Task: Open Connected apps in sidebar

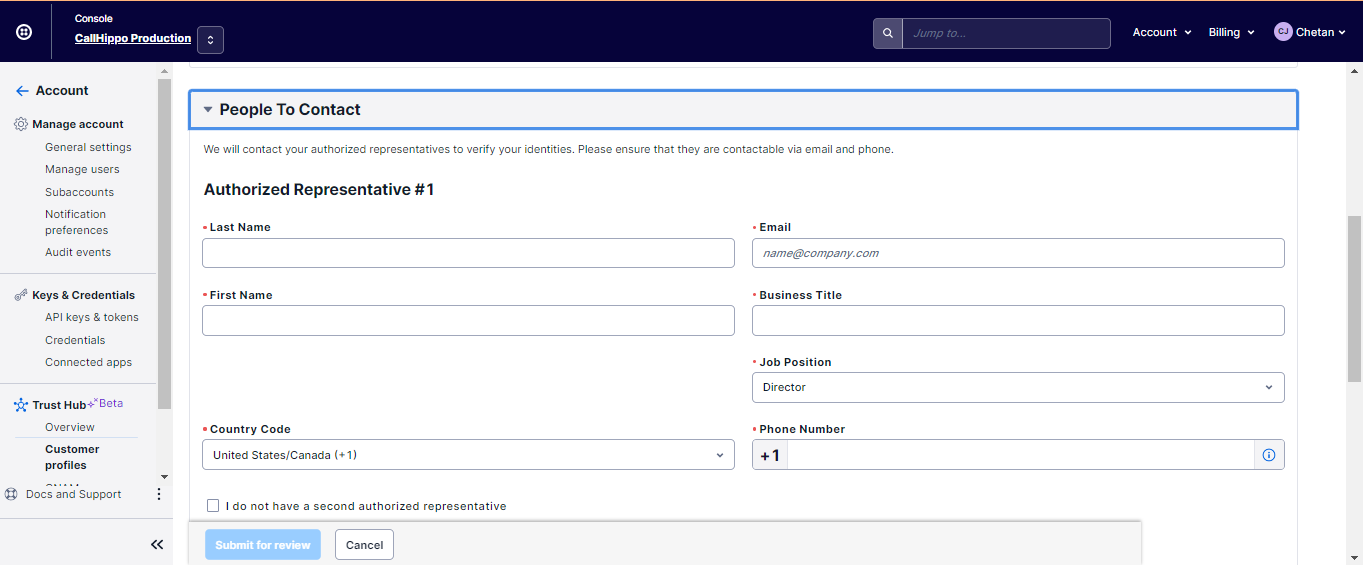Action: [x=88, y=362]
